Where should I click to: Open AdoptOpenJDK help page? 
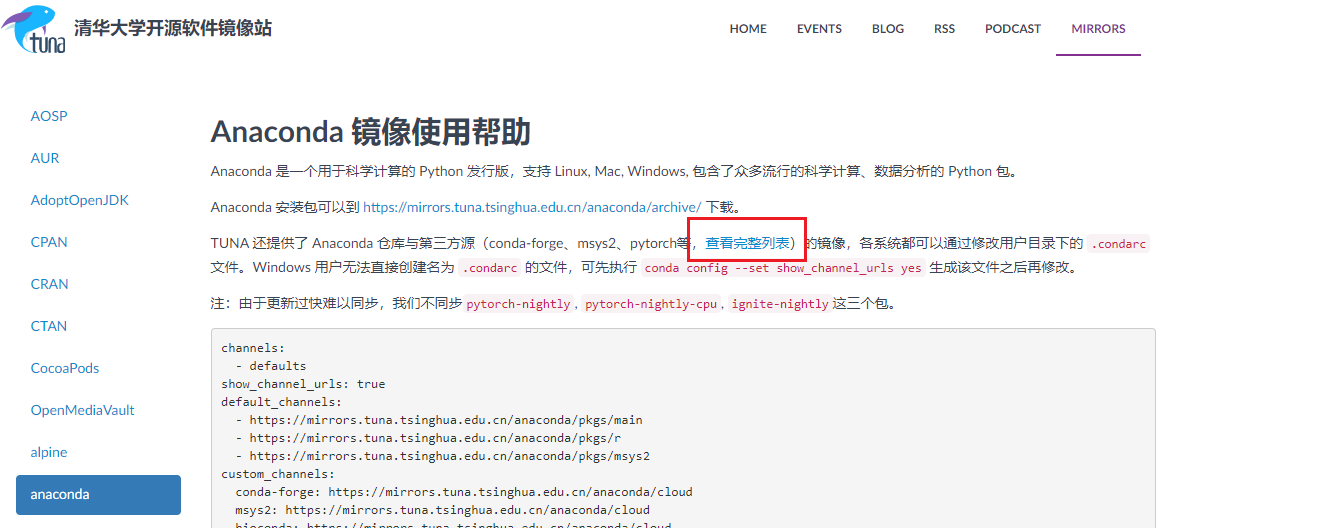tap(80, 200)
